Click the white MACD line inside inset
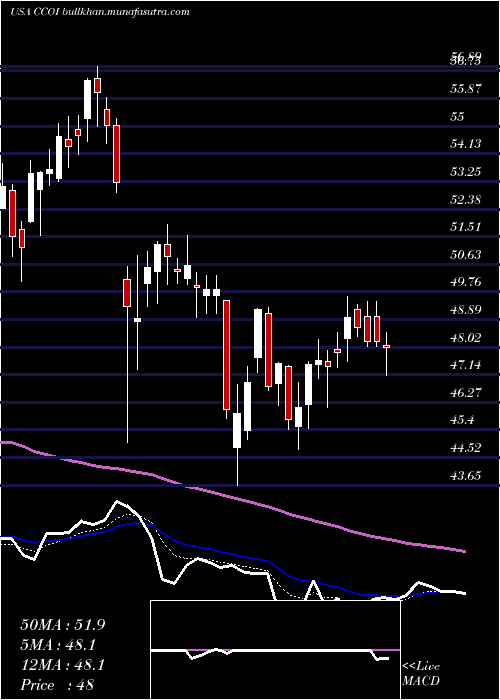Image resolution: width=500 pixels, height=700 pixels. pyautogui.click(x=270, y=651)
